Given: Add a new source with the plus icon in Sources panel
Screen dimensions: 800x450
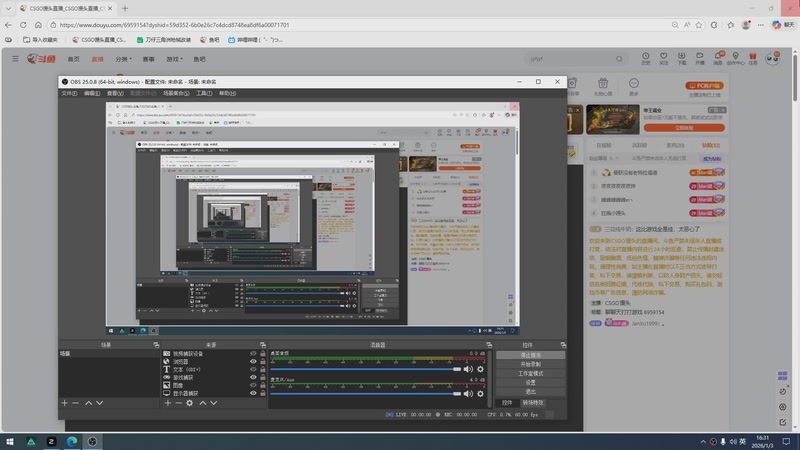Looking at the screenshot, I should [x=167, y=403].
